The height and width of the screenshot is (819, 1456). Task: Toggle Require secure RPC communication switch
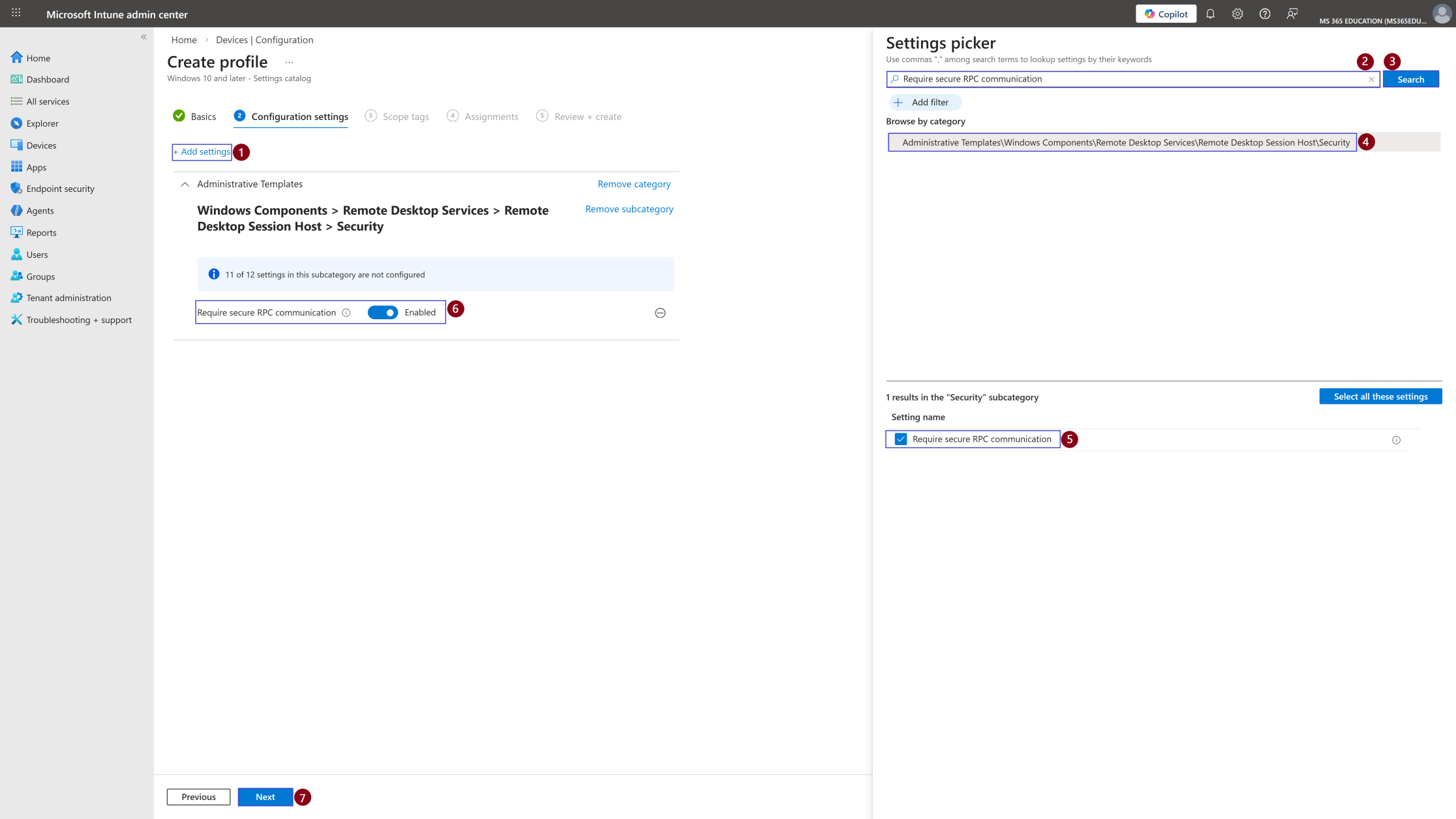[x=383, y=313]
